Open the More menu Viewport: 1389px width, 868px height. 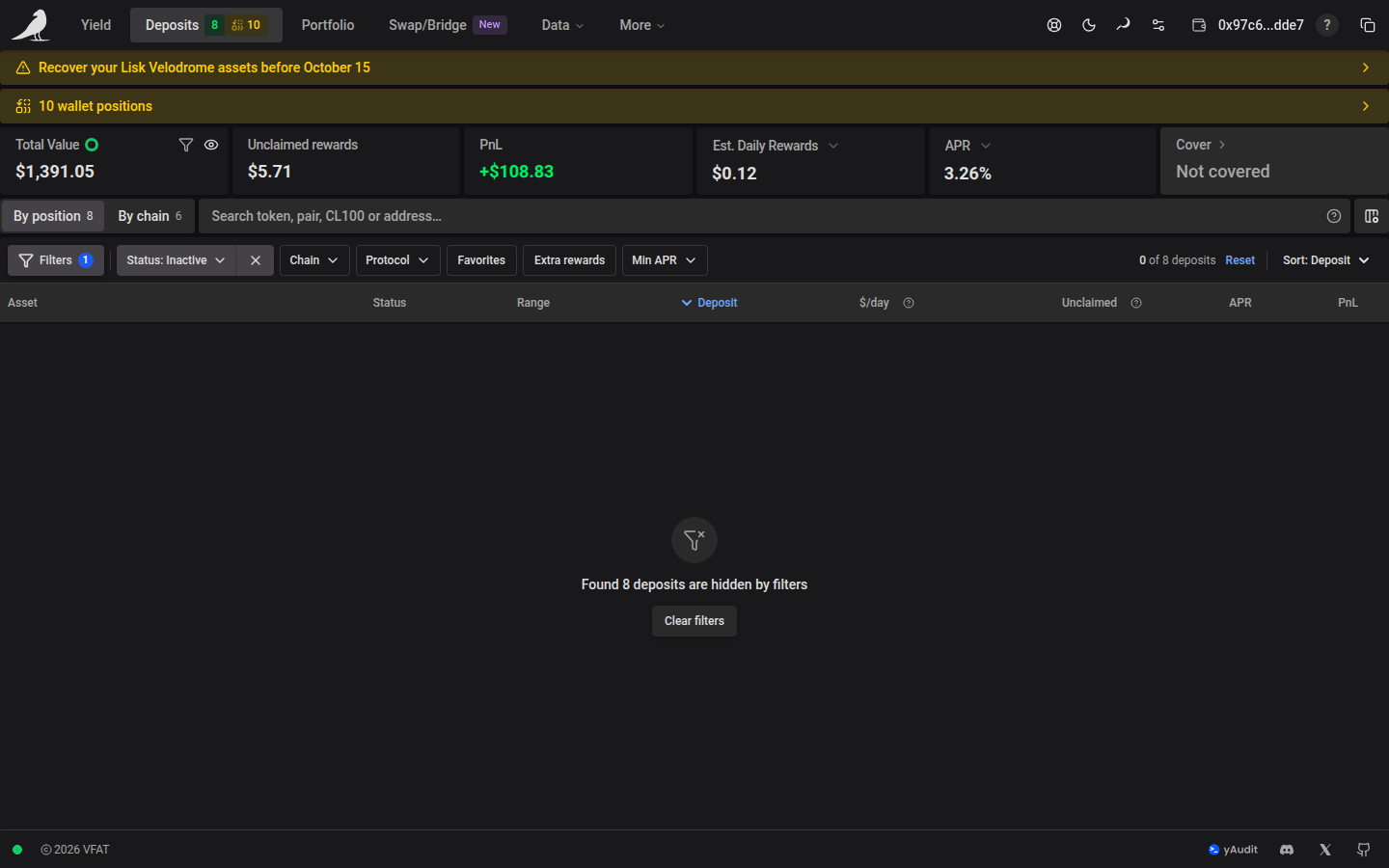coord(642,25)
